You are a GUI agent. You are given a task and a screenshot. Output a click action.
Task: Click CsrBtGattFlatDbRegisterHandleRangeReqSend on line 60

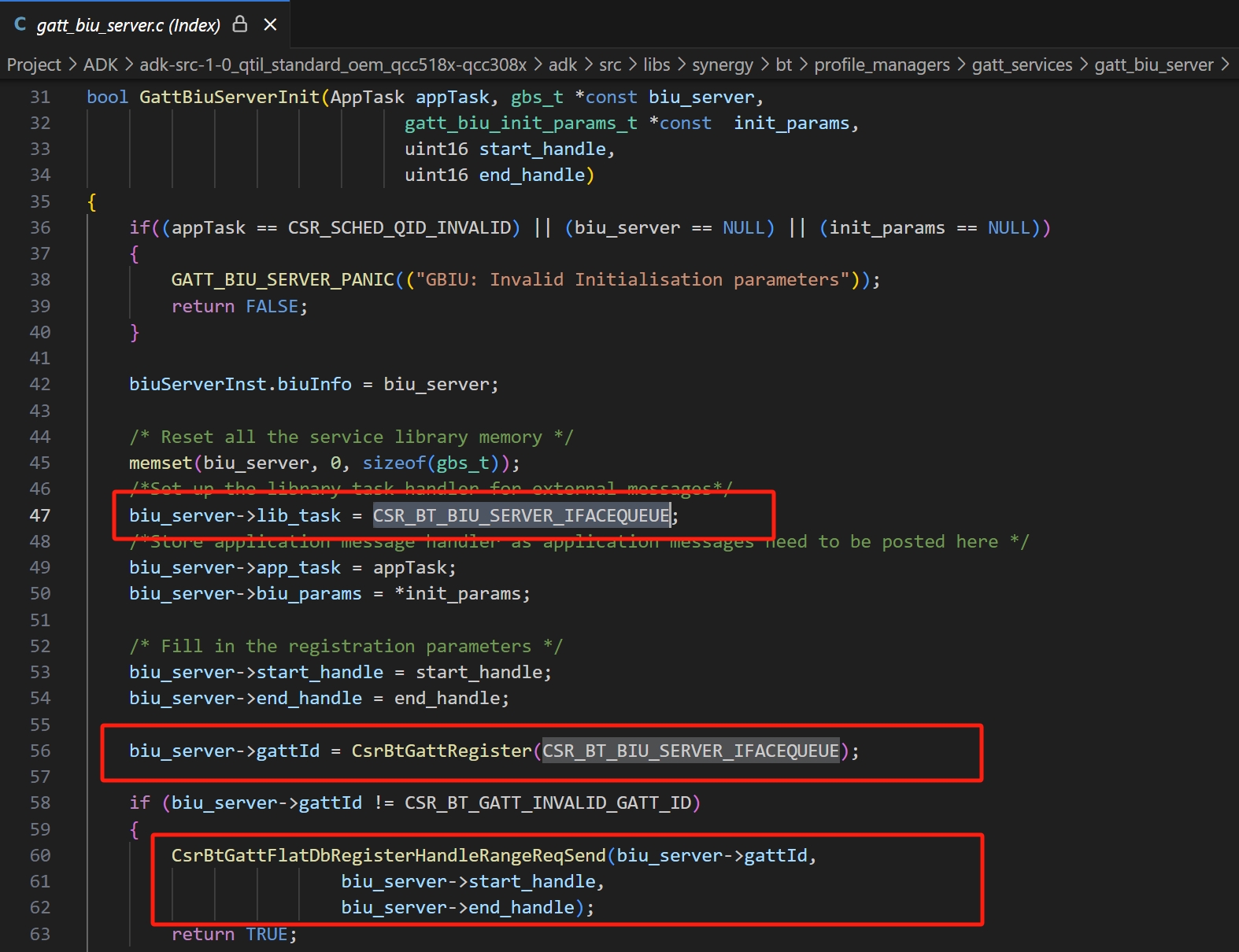(388, 855)
